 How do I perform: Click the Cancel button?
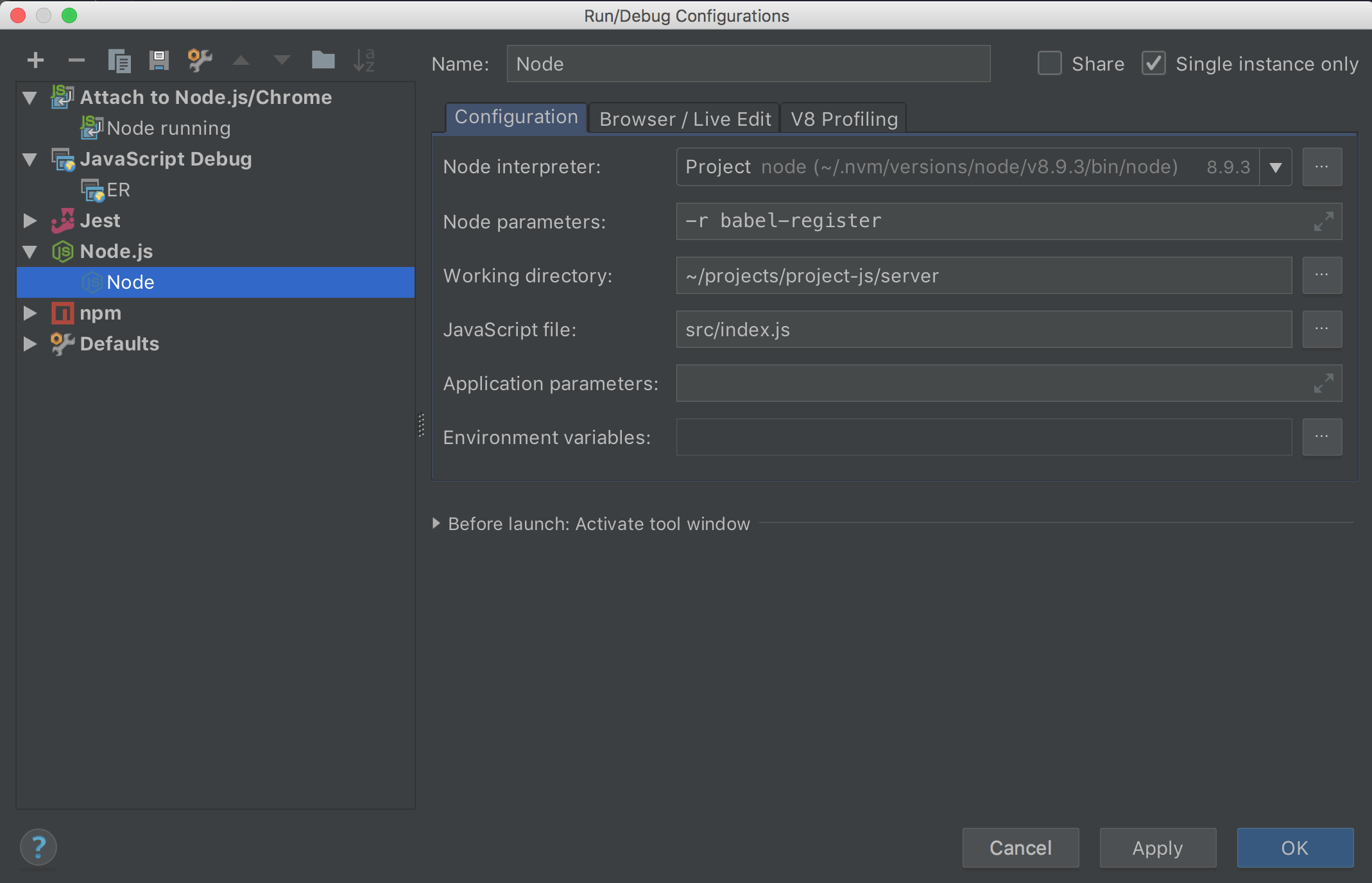coord(1020,846)
